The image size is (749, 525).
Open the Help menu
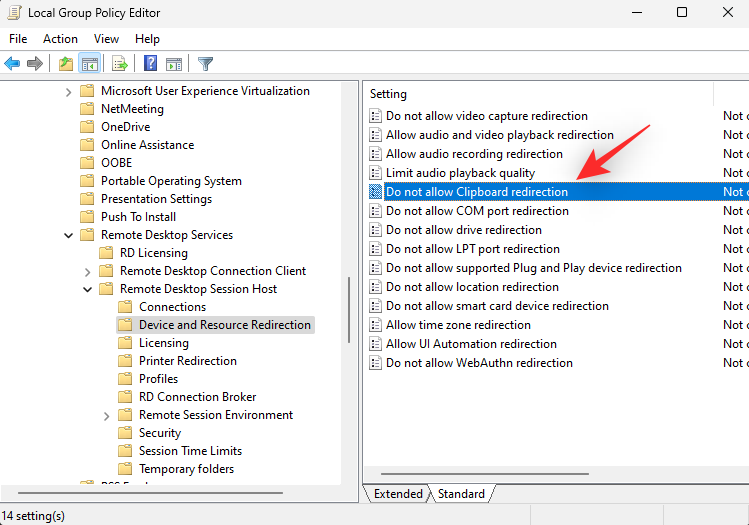point(147,39)
